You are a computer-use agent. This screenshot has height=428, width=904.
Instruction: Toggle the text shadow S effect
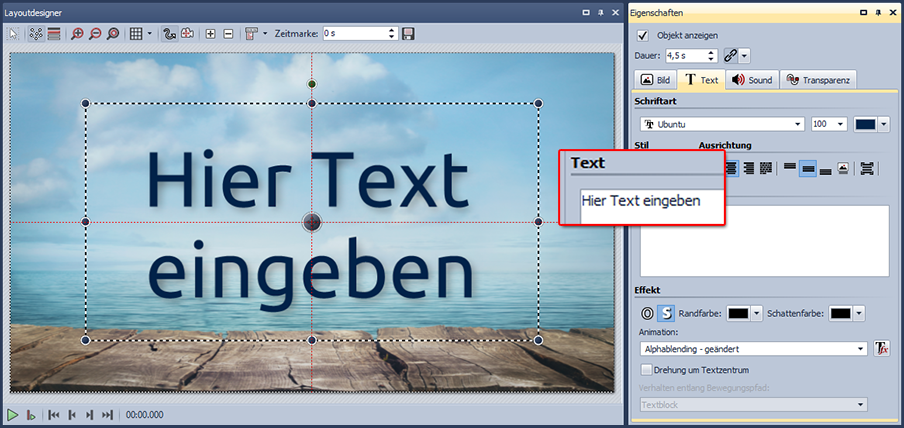[x=665, y=314]
